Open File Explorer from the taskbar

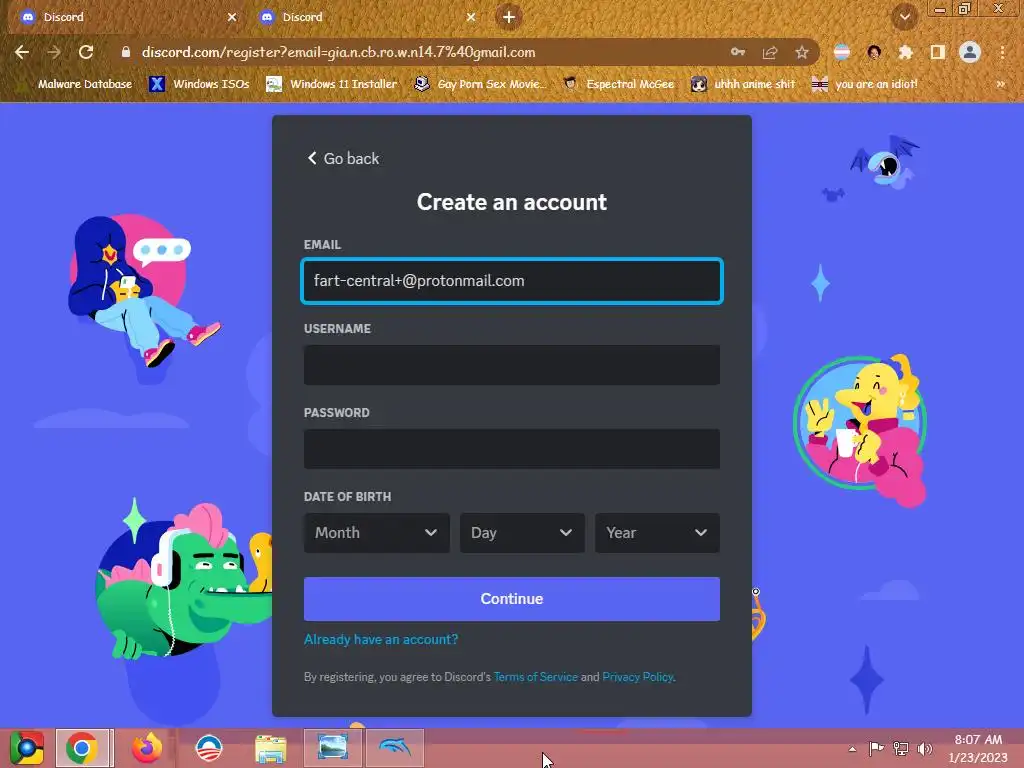click(x=270, y=748)
